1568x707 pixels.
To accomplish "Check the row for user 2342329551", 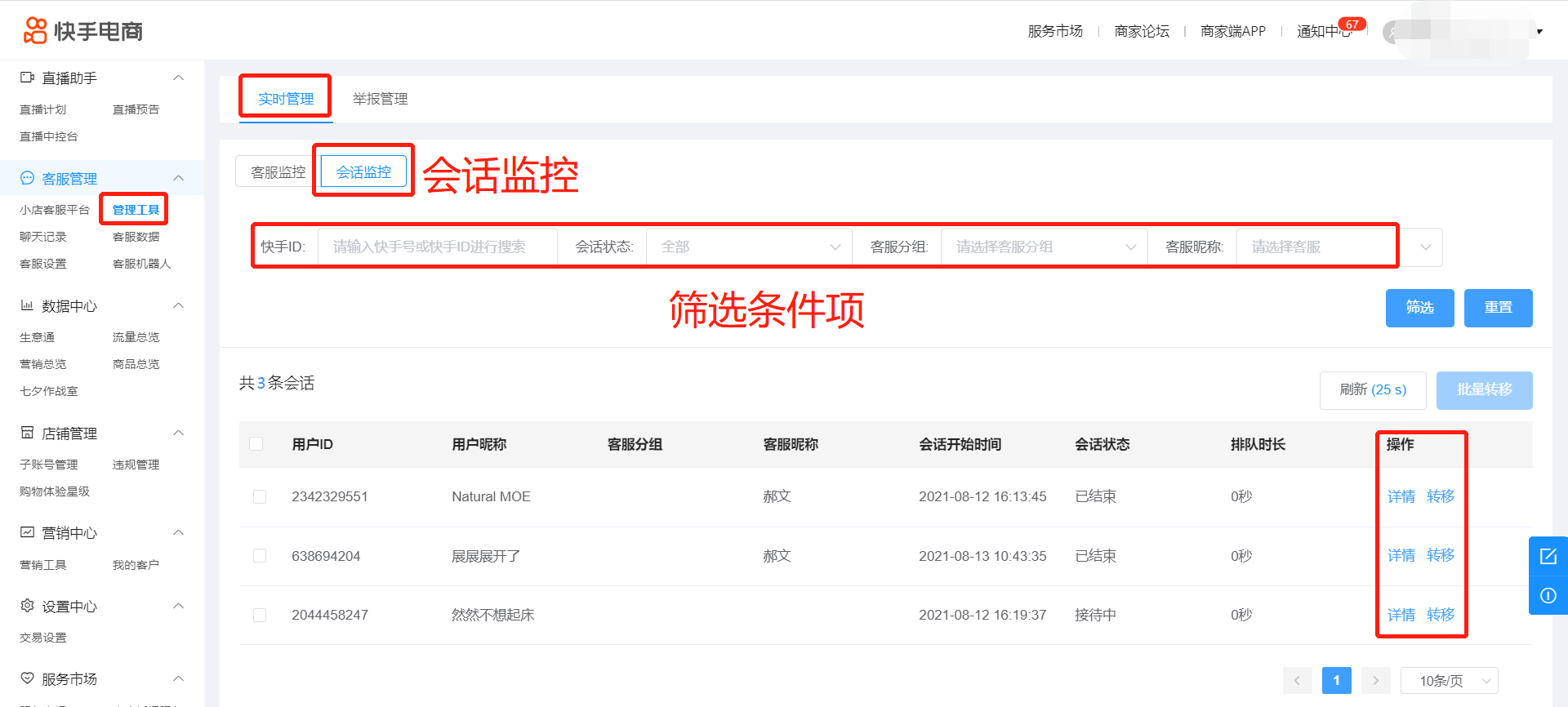I will tap(260, 496).
